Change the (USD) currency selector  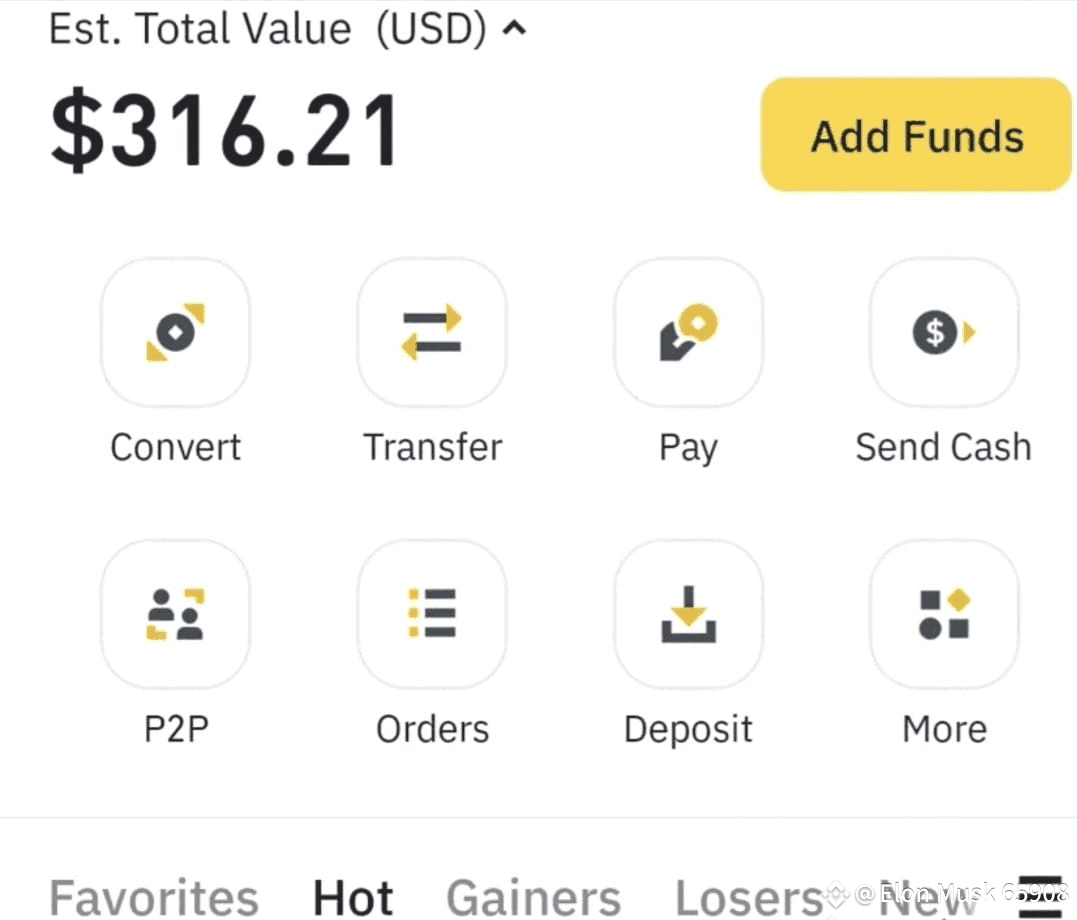(431, 29)
